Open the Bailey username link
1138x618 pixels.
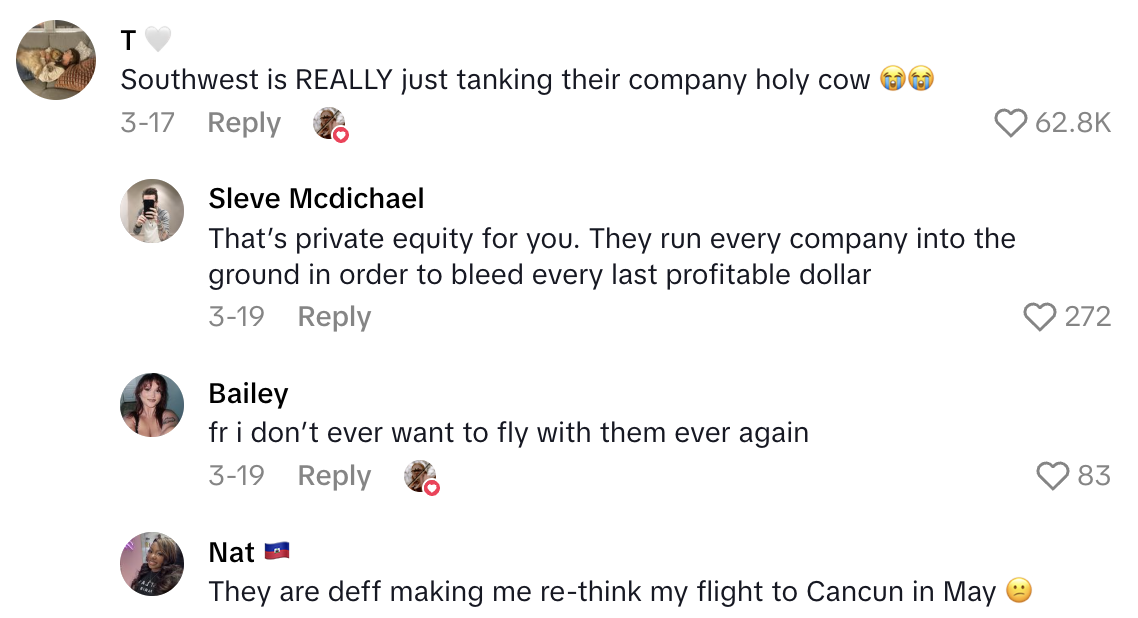click(248, 394)
